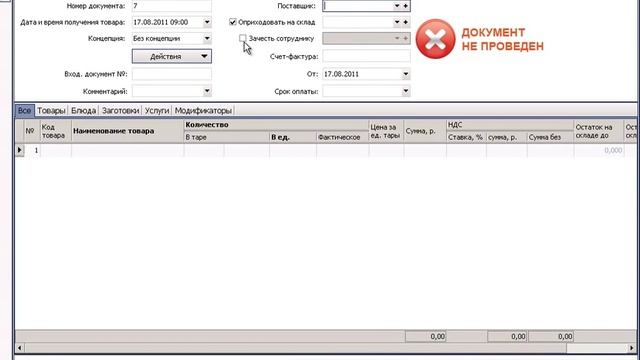Image resolution: width=640 pixels, height=360 pixels.
Task: Click the Счет-фактура input field
Action: pyautogui.click(x=366, y=56)
